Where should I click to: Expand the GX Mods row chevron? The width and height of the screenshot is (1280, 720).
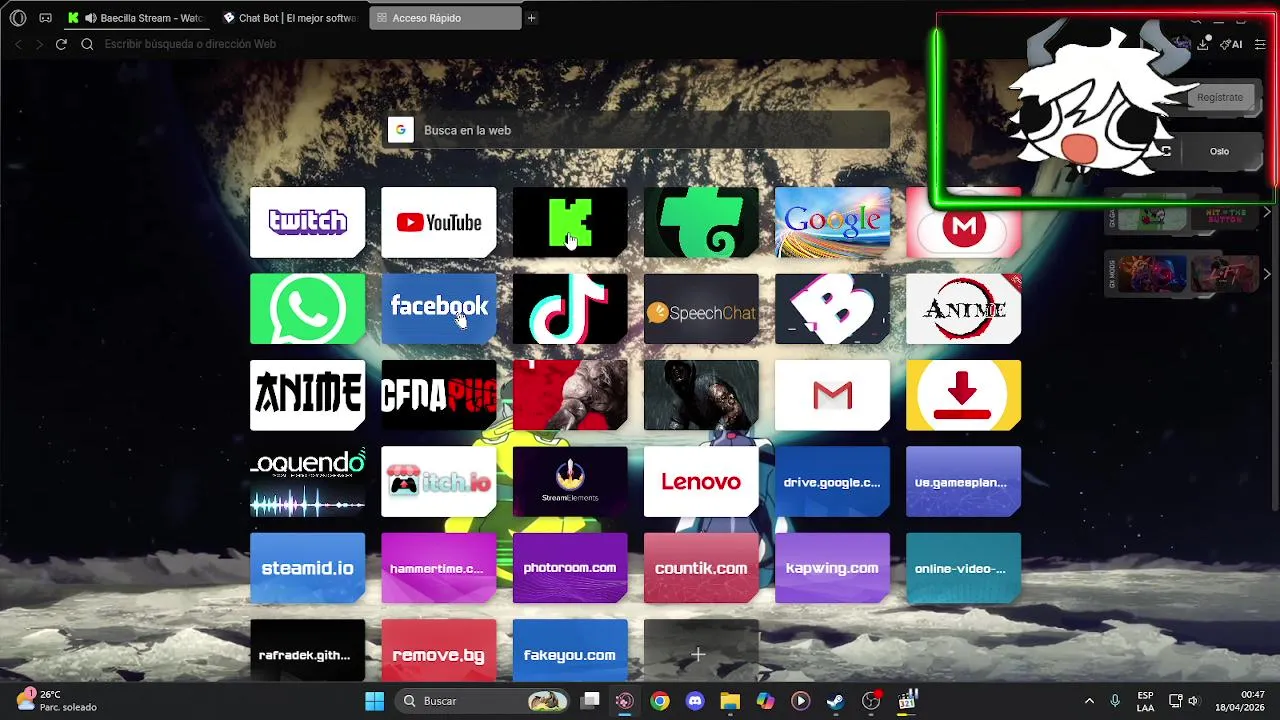coord(1267,273)
